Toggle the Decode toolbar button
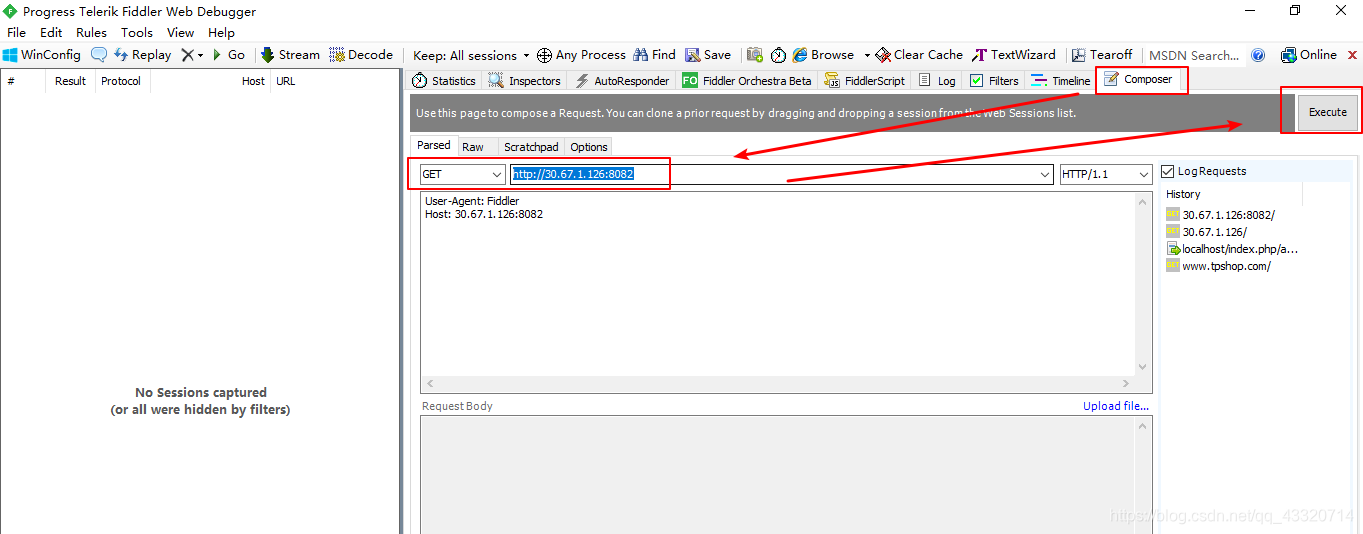 pyautogui.click(x=361, y=55)
